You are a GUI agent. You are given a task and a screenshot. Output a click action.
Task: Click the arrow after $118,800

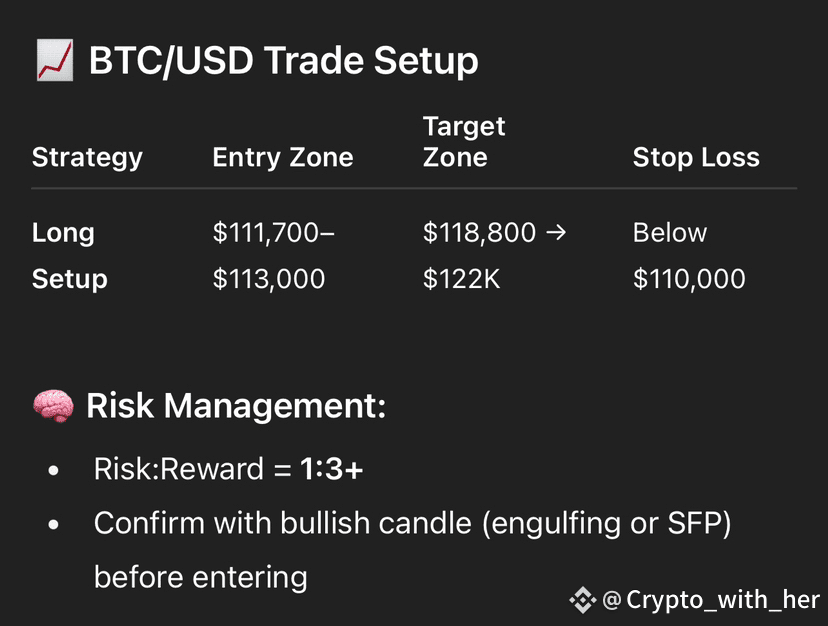pos(557,233)
